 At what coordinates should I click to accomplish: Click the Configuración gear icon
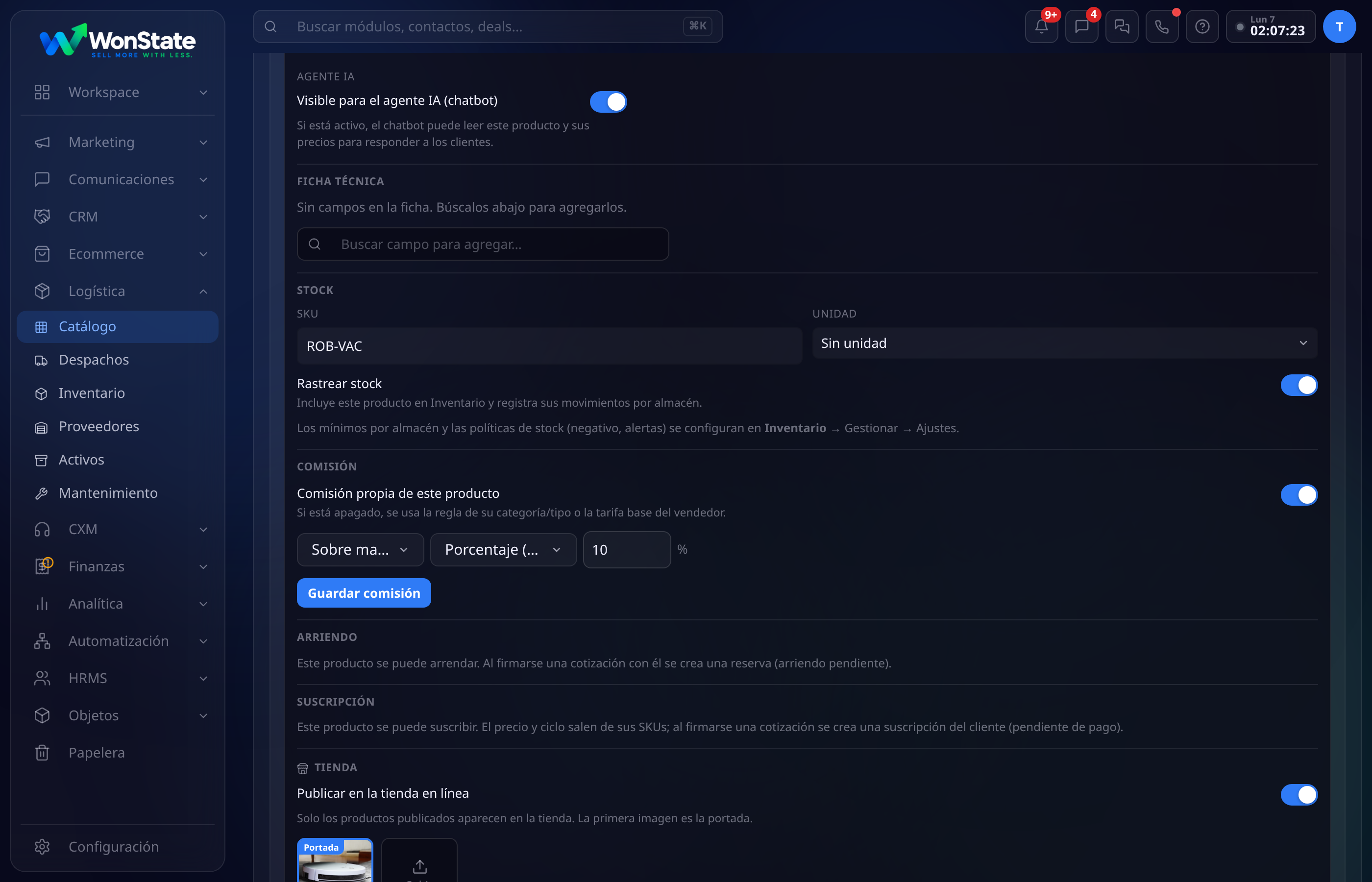tap(42, 847)
